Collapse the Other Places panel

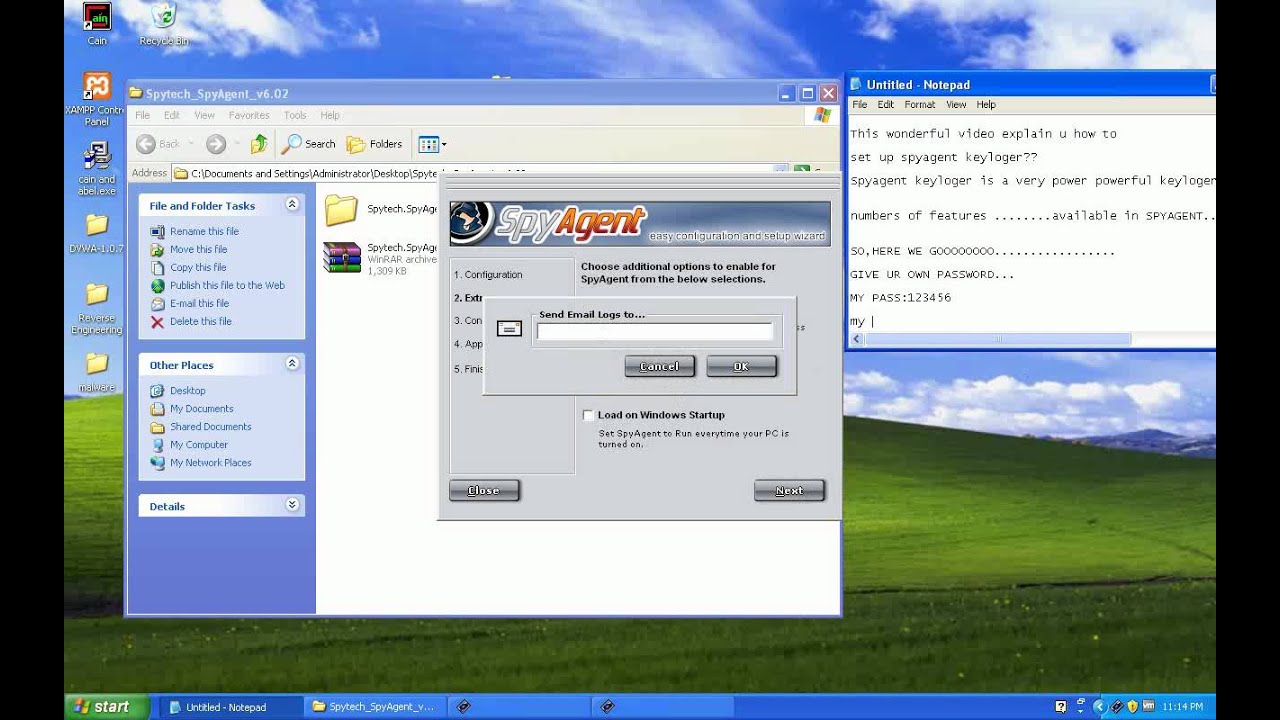(x=292, y=364)
